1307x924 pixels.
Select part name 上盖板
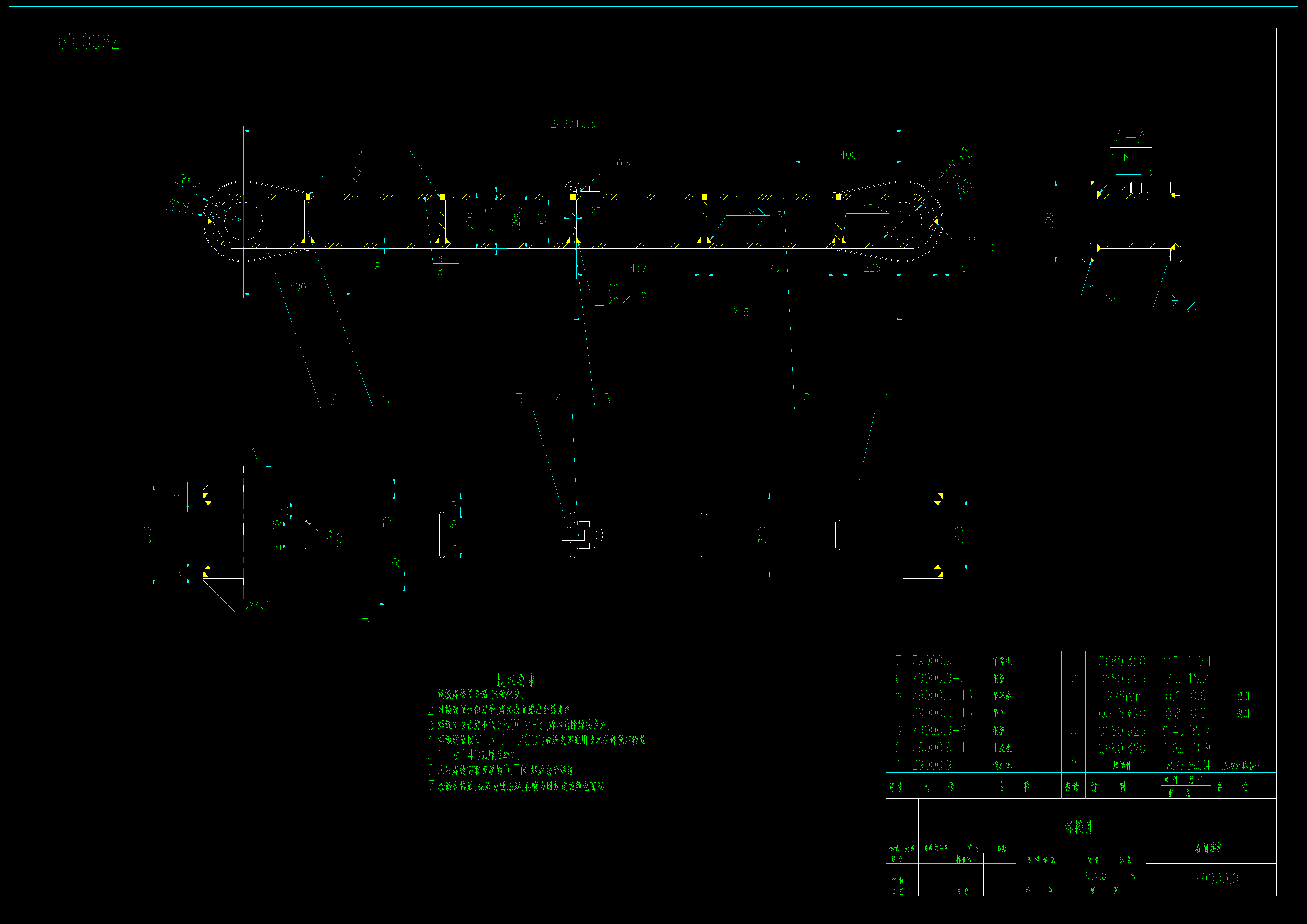[x=1002, y=748]
